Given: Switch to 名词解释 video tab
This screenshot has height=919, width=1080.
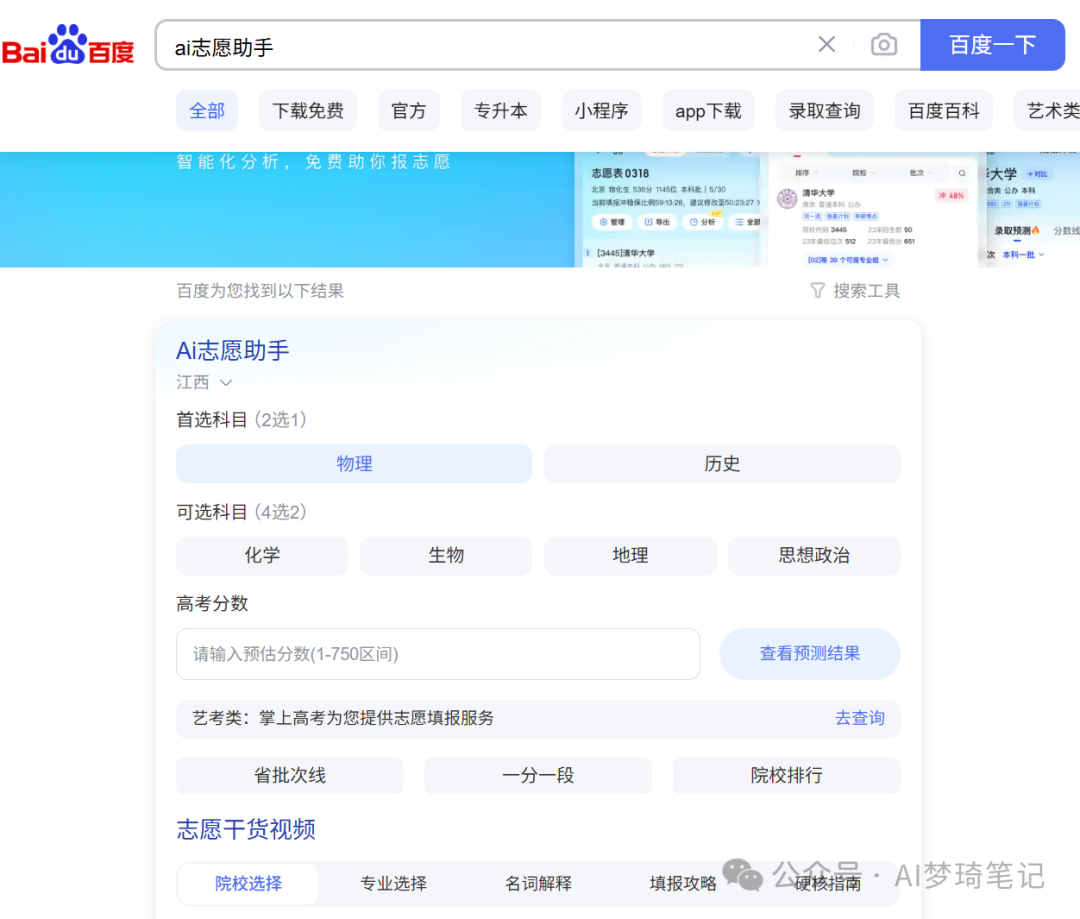Looking at the screenshot, I should click(x=538, y=884).
